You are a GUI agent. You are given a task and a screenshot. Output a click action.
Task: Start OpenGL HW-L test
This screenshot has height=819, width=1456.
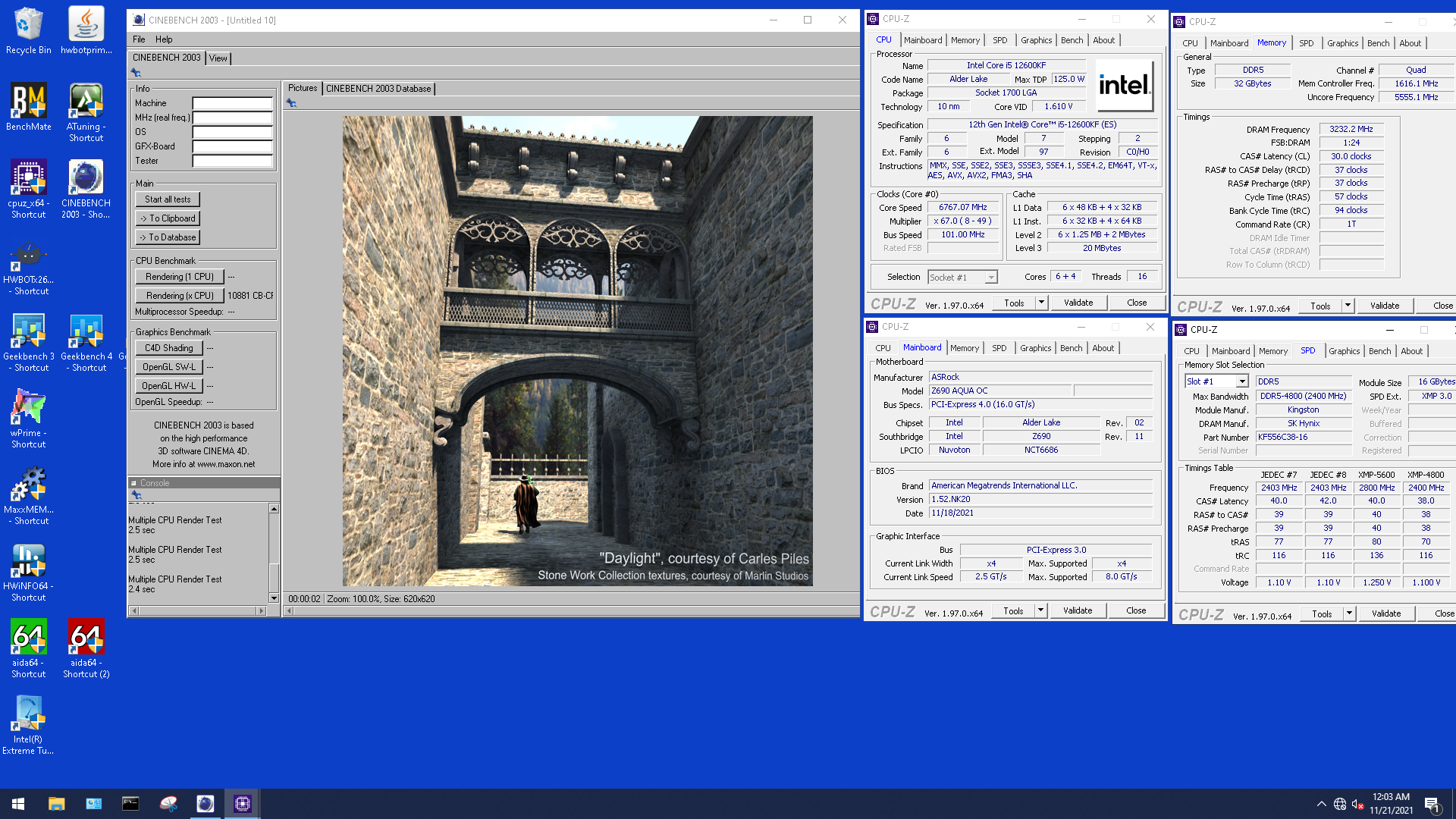(x=169, y=386)
